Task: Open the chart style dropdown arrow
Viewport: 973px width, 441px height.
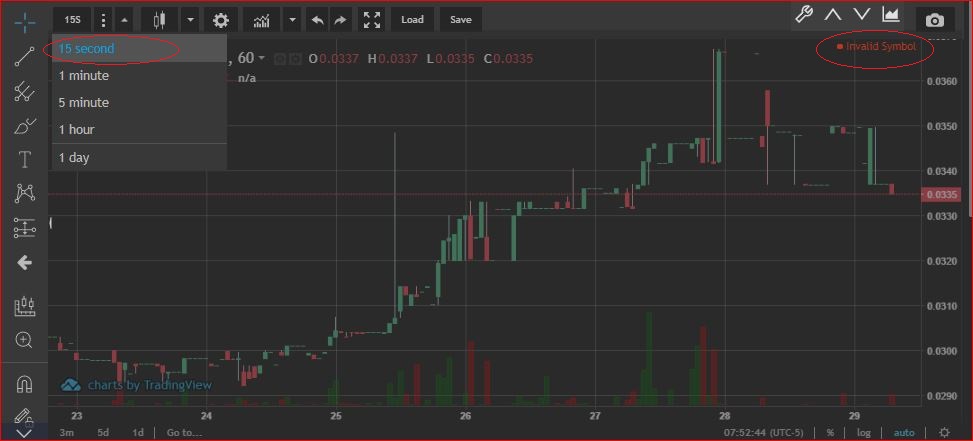Action: pos(191,20)
